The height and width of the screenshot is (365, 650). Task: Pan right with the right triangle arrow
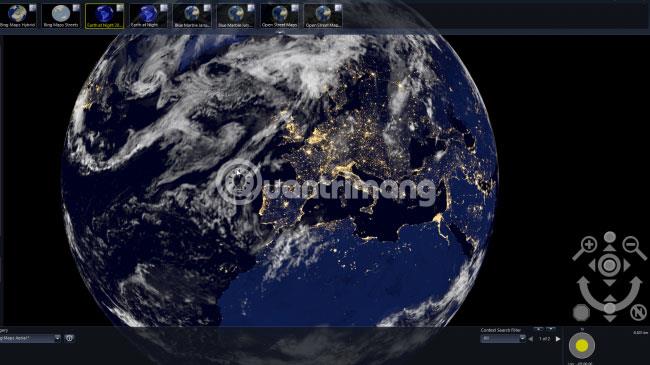tap(626, 265)
